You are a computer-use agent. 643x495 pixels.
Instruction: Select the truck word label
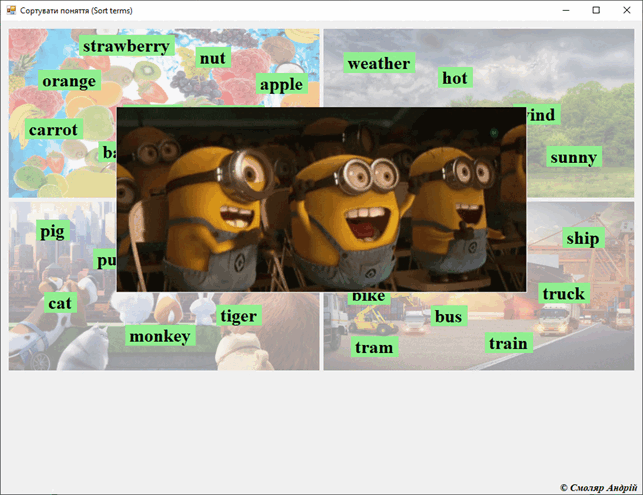pyautogui.click(x=564, y=293)
